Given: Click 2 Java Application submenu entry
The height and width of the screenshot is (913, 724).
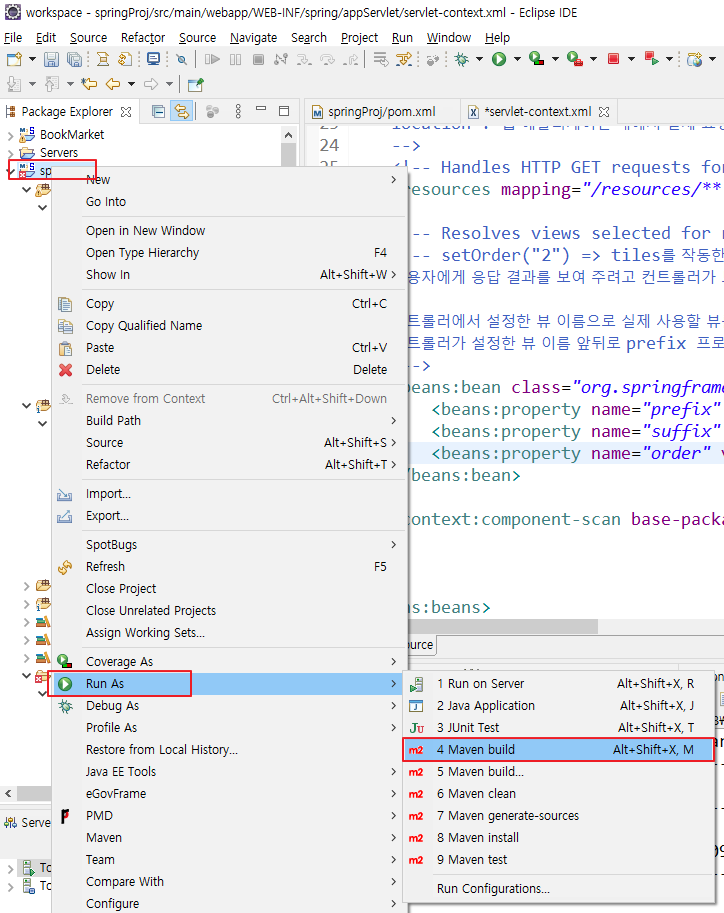Looking at the screenshot, I should (x=559, y=706).
